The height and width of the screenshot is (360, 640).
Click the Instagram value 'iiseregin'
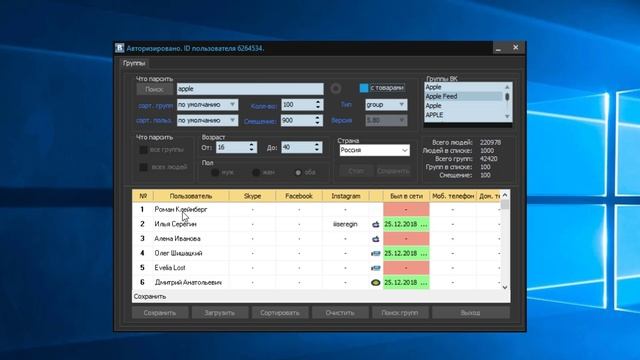345,224
